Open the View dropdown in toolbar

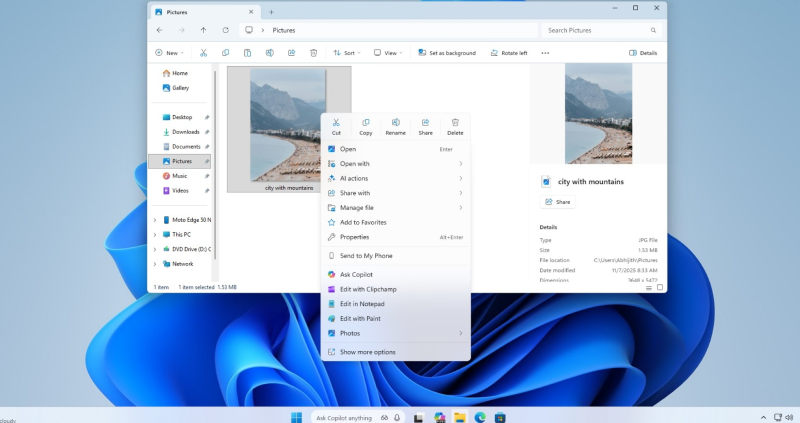coord(388,53)
